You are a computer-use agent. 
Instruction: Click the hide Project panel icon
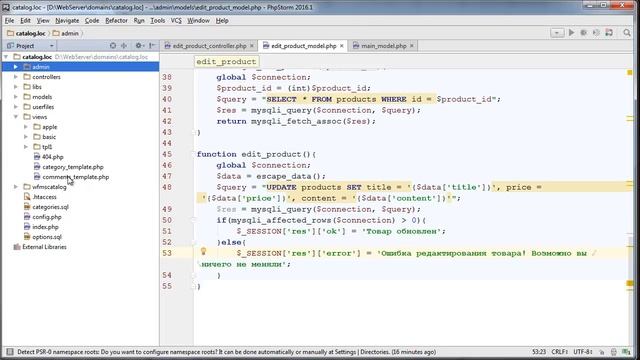(x=152, y=46)
